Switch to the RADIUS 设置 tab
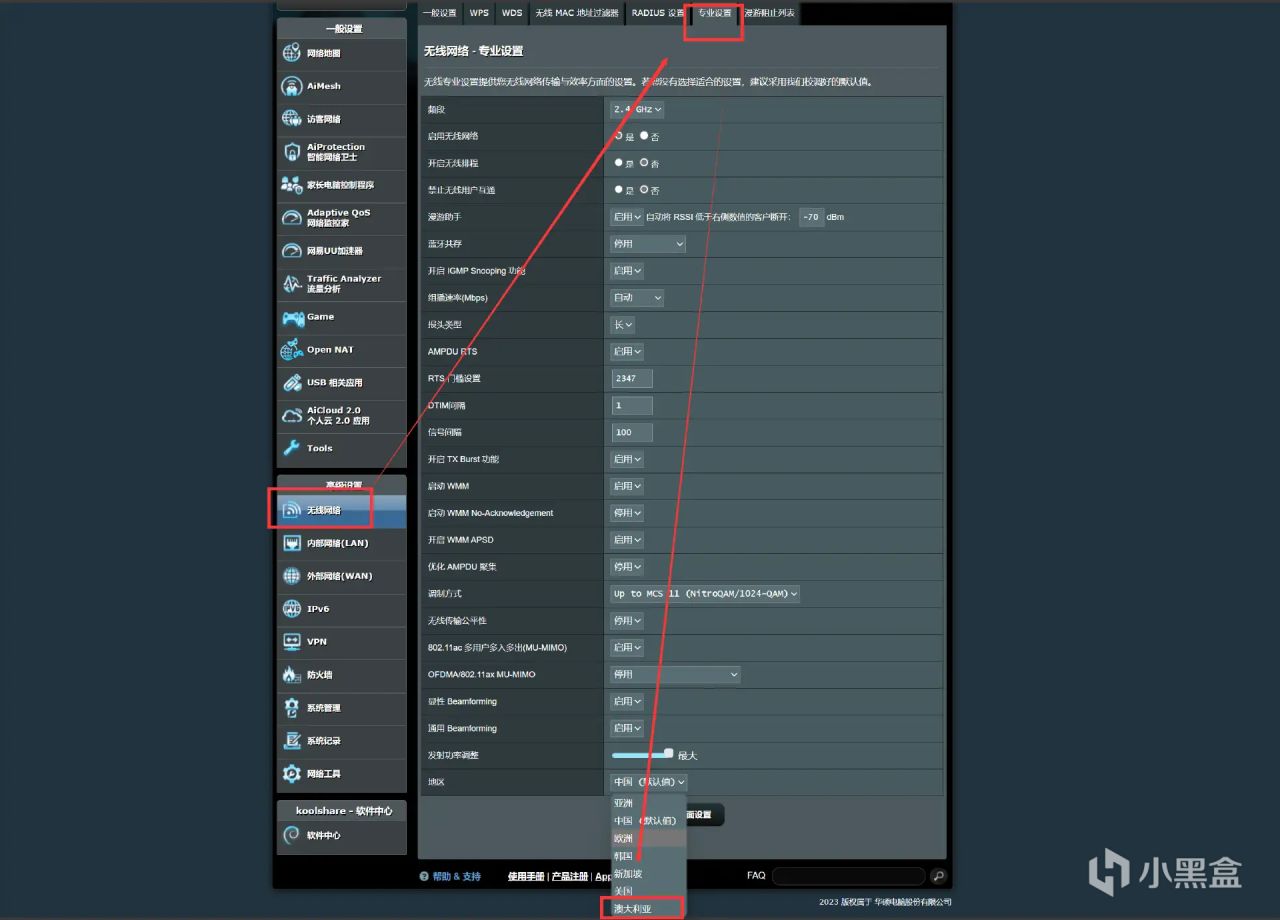The width and height of the screenshot is (1280, 920). click(657, 13)
